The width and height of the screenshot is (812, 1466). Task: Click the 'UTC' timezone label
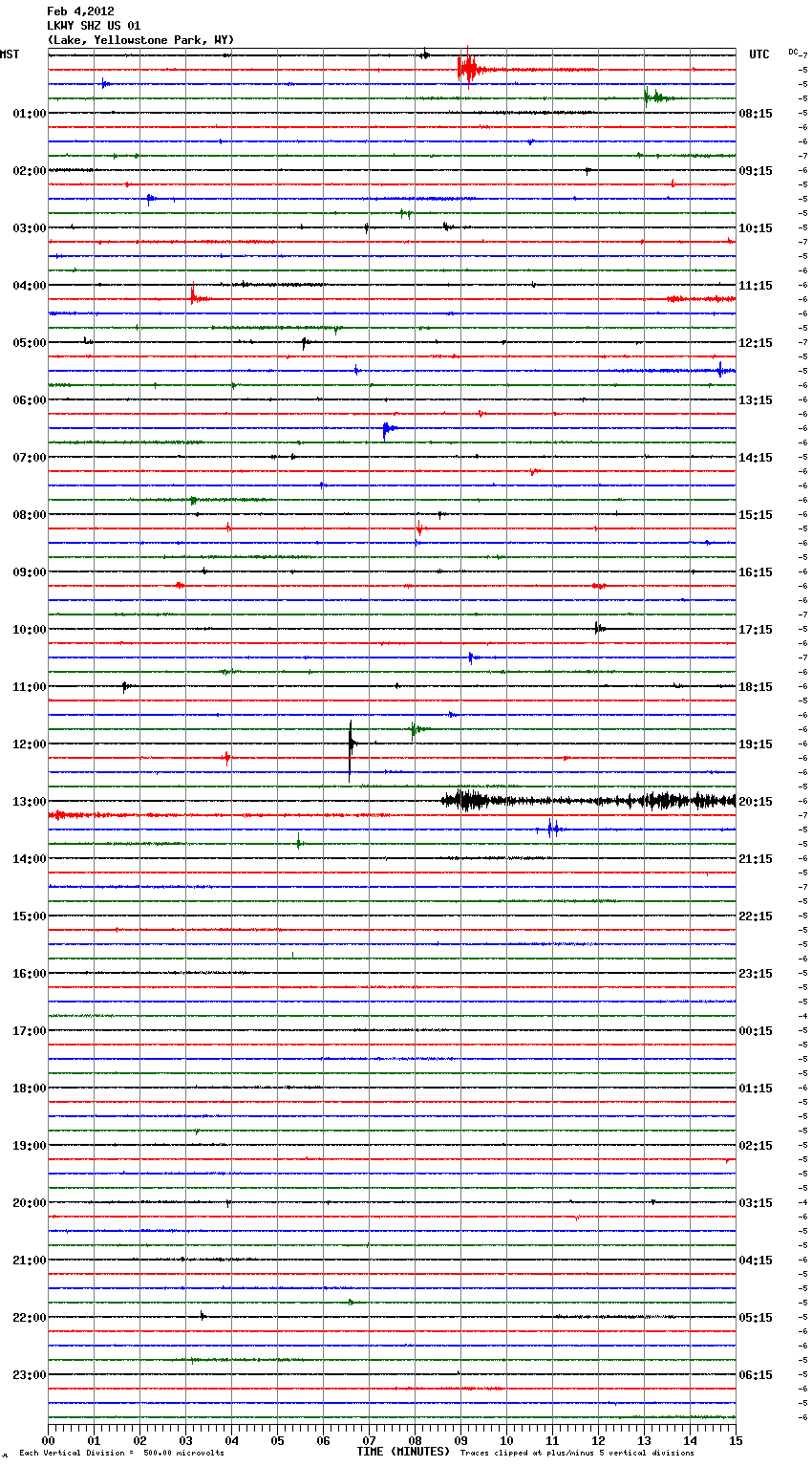pos(759,54)
